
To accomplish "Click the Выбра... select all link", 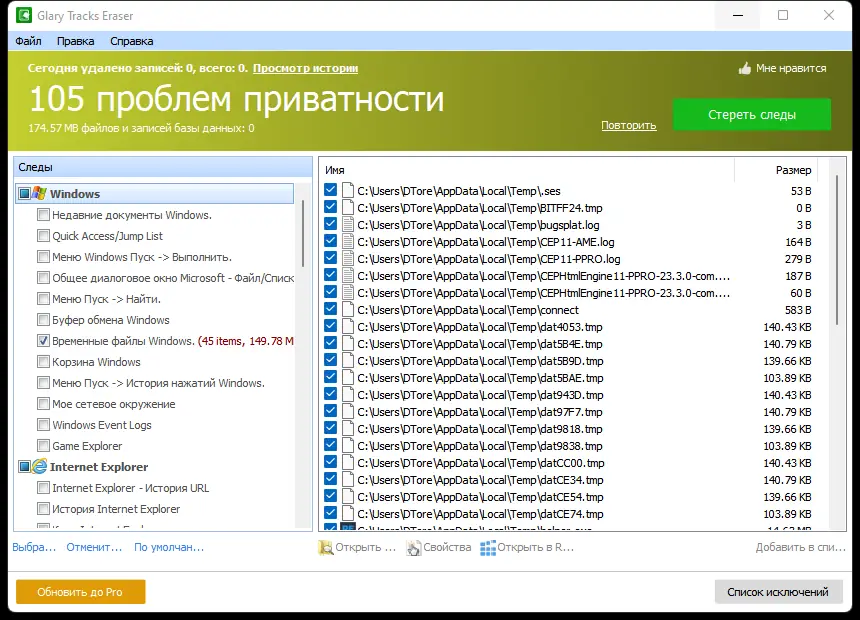I will tap(34, 548).
